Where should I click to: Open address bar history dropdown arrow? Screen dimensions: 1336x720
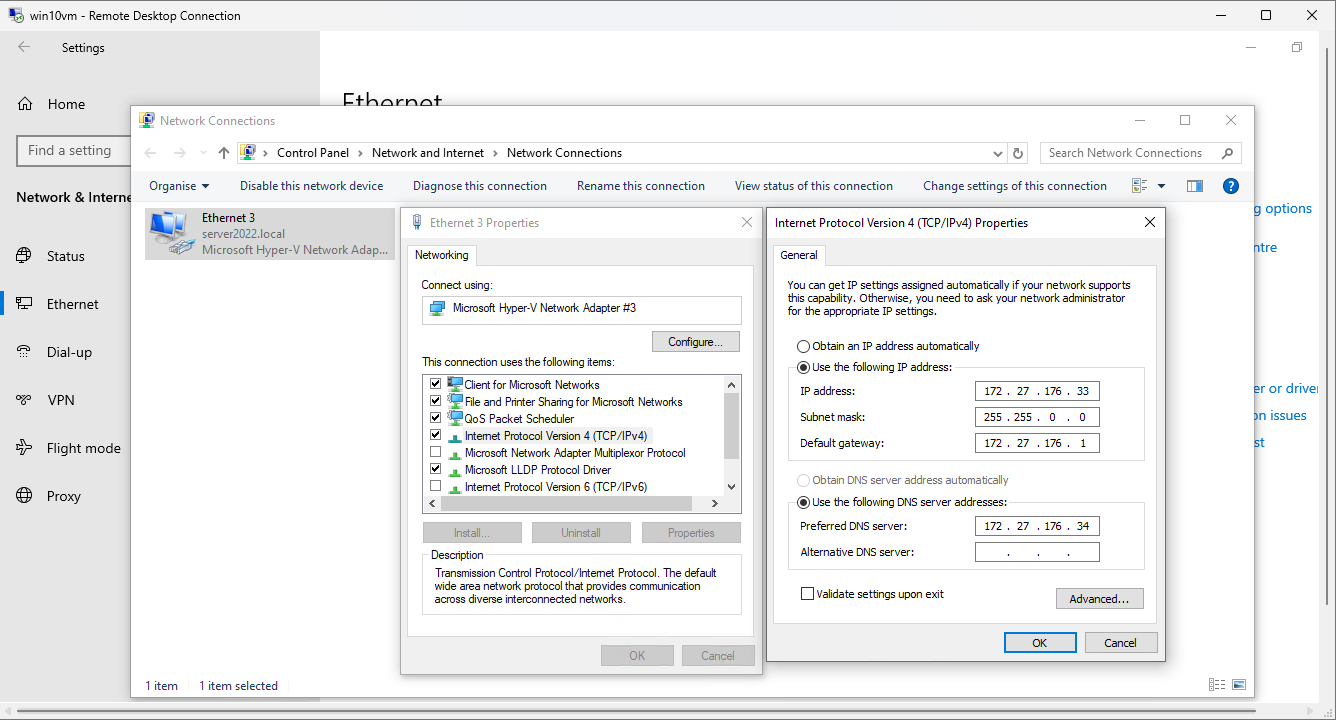click(998, 153)
